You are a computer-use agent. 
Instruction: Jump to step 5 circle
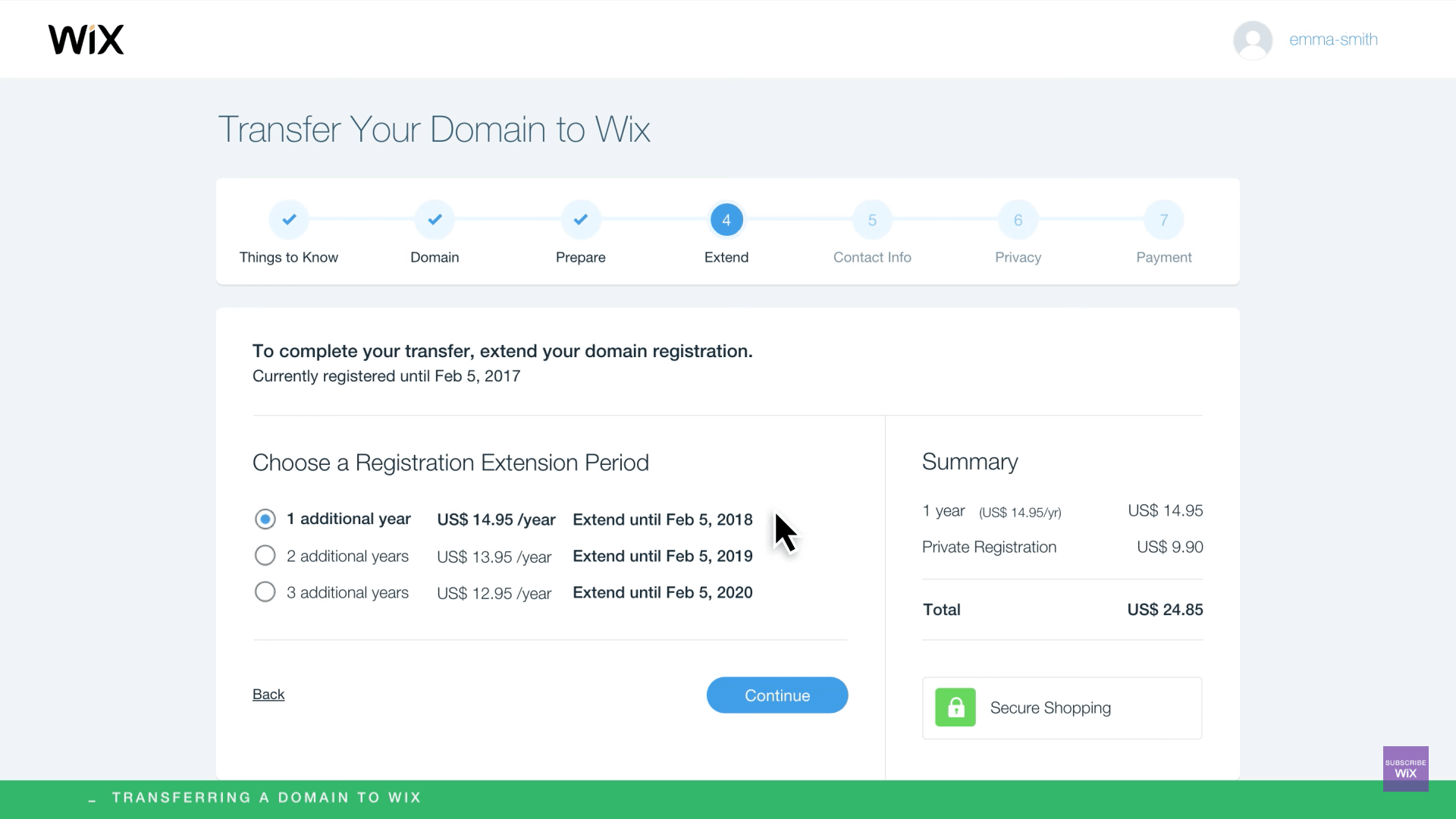point(872,220)
